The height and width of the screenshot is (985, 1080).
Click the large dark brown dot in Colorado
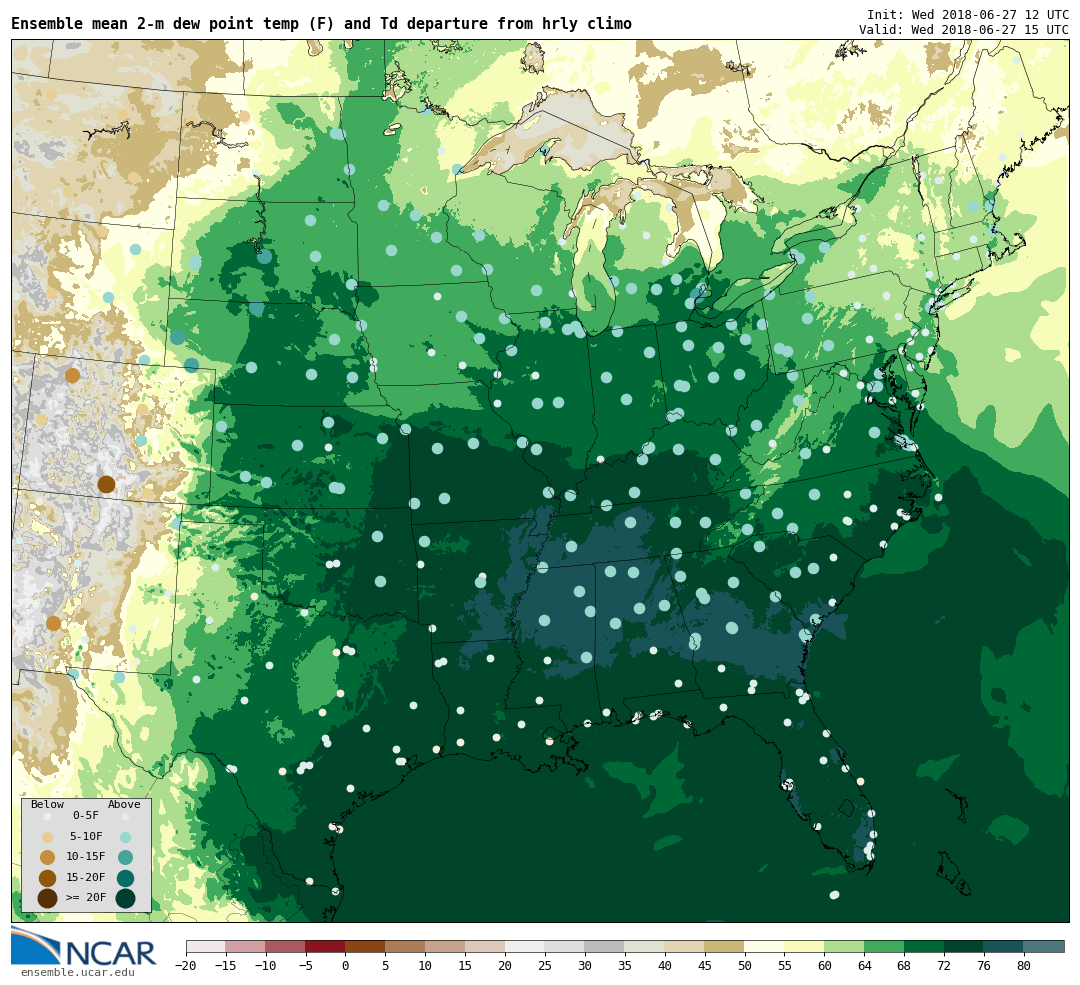tap(106, 484)
